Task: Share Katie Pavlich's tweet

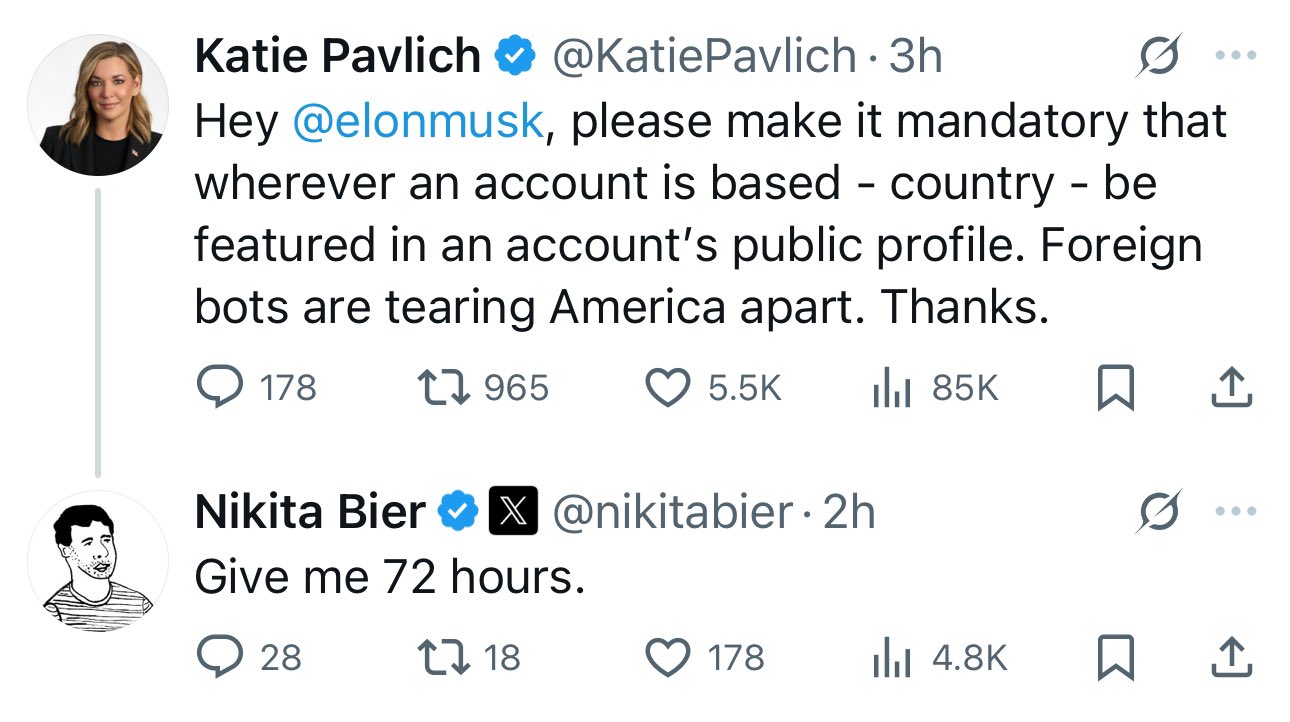Action: click(1231, 387)
